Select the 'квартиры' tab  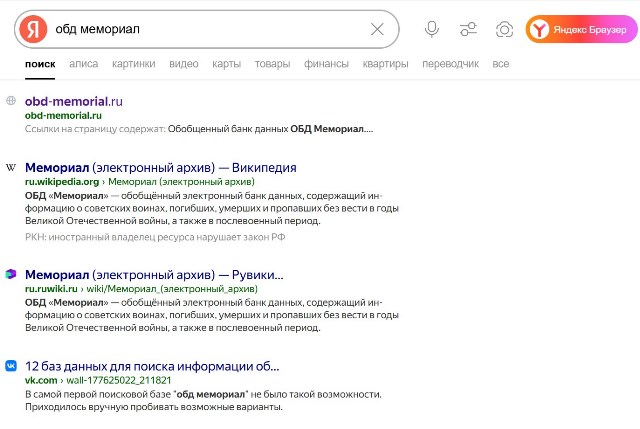click(385, 64)
